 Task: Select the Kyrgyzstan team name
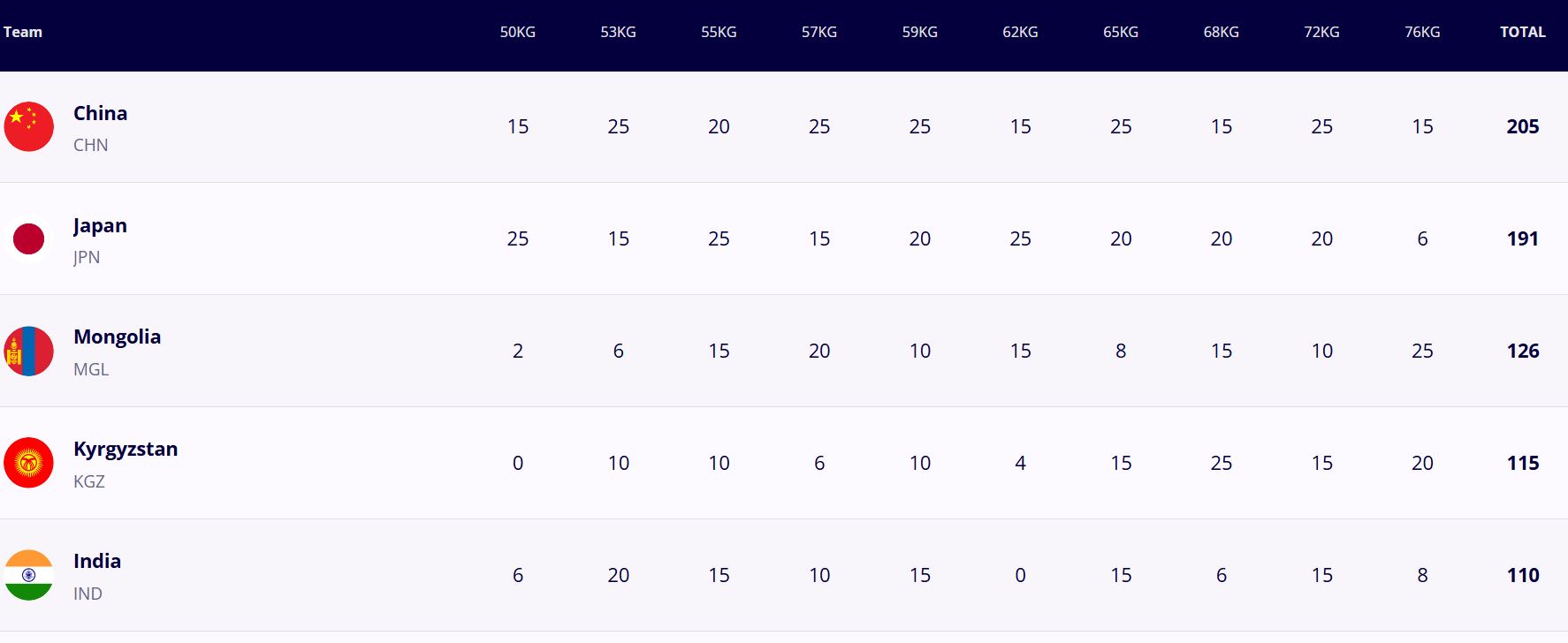[x=126, y=449]
